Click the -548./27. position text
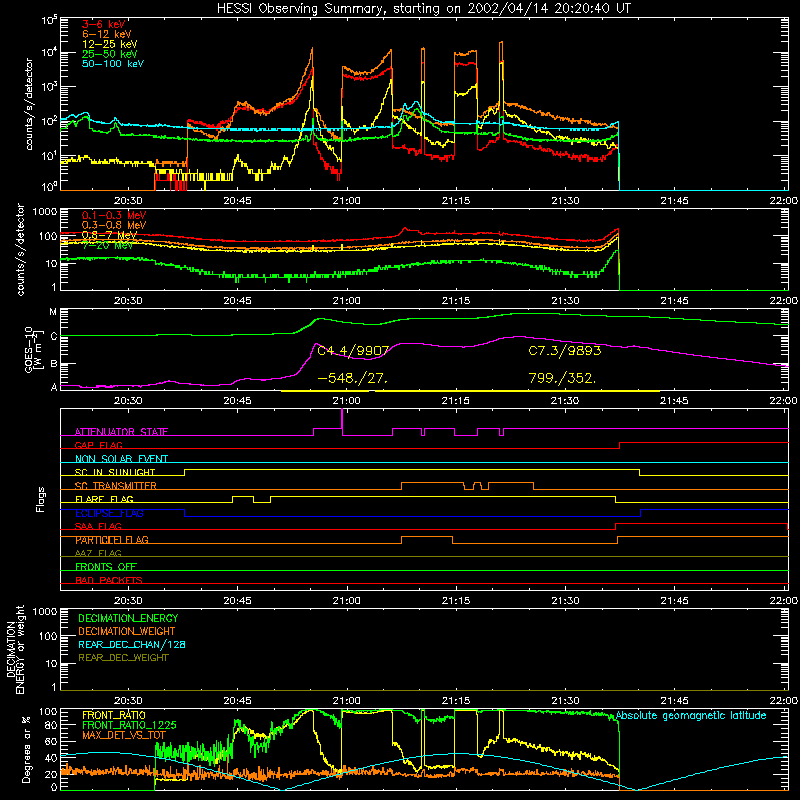Viewport: 800px width, 800px height. (353, 379)
